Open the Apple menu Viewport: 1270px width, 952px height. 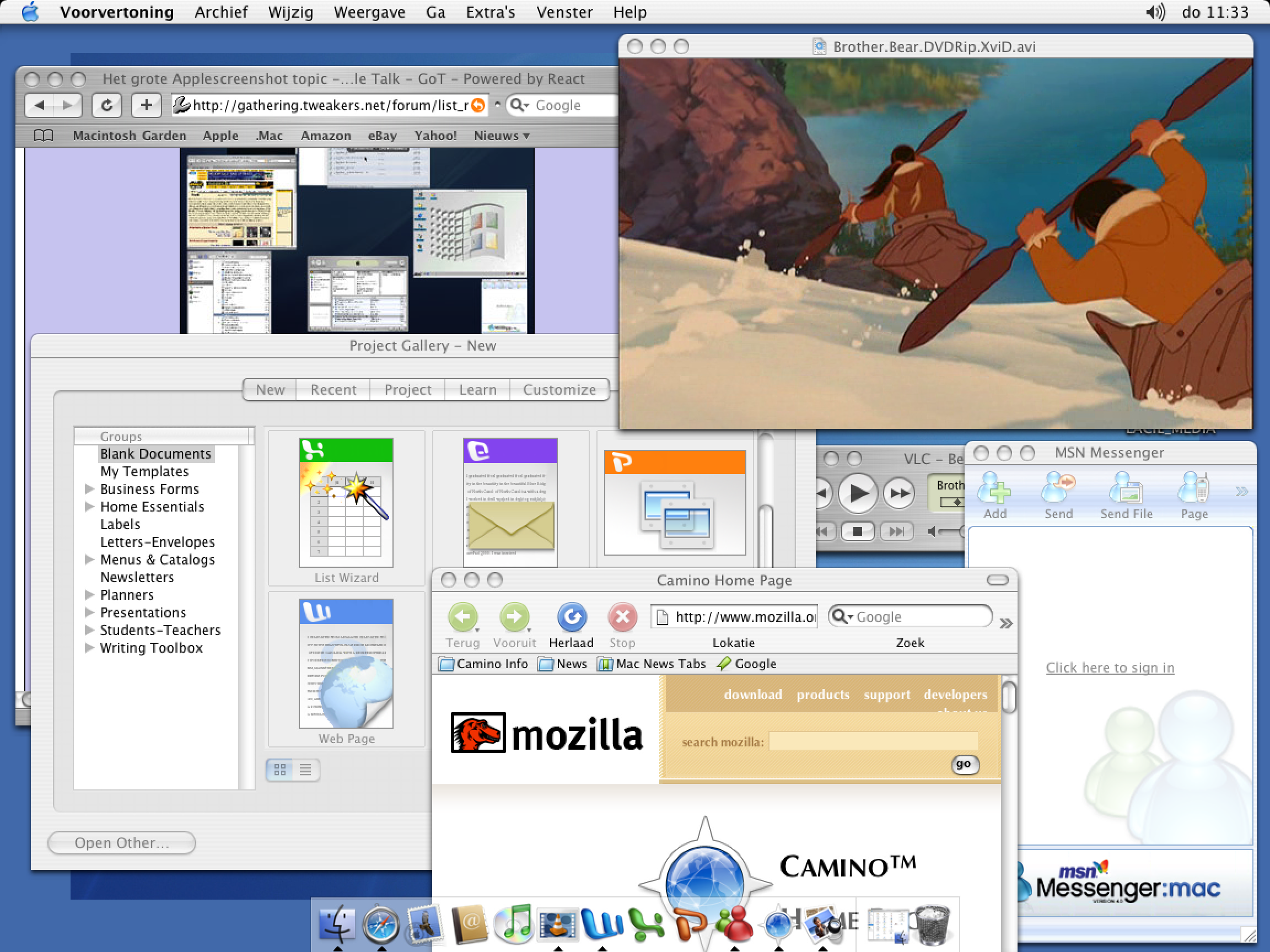click(30, 12)
